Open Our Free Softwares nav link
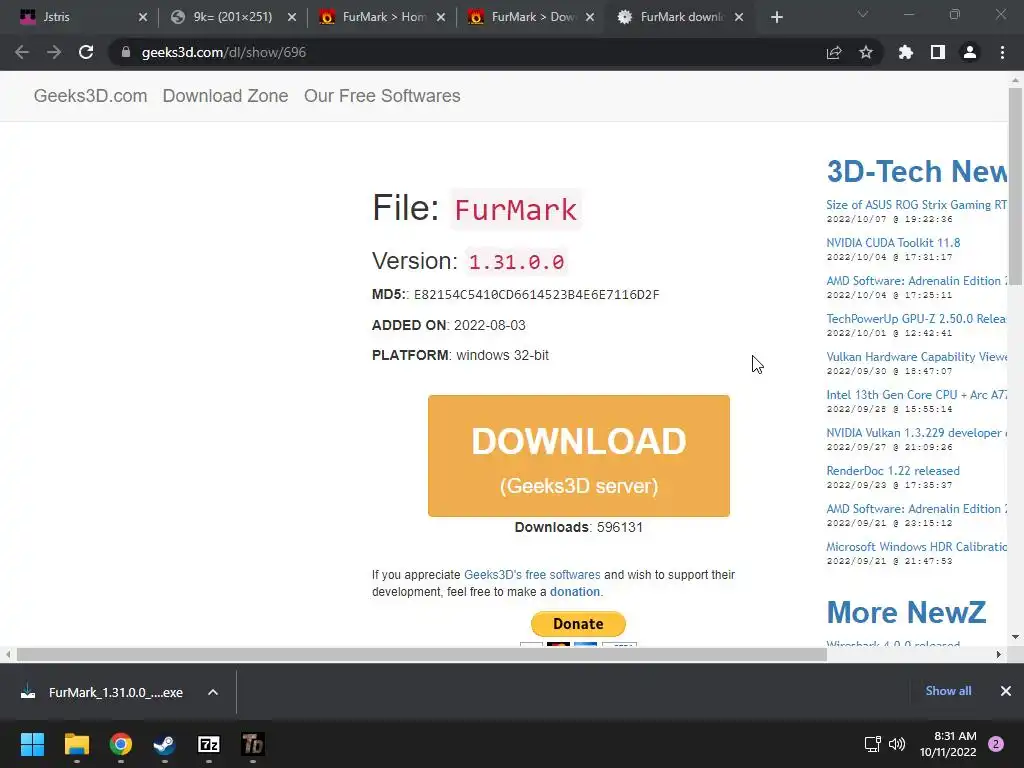 tap(382, 96)
